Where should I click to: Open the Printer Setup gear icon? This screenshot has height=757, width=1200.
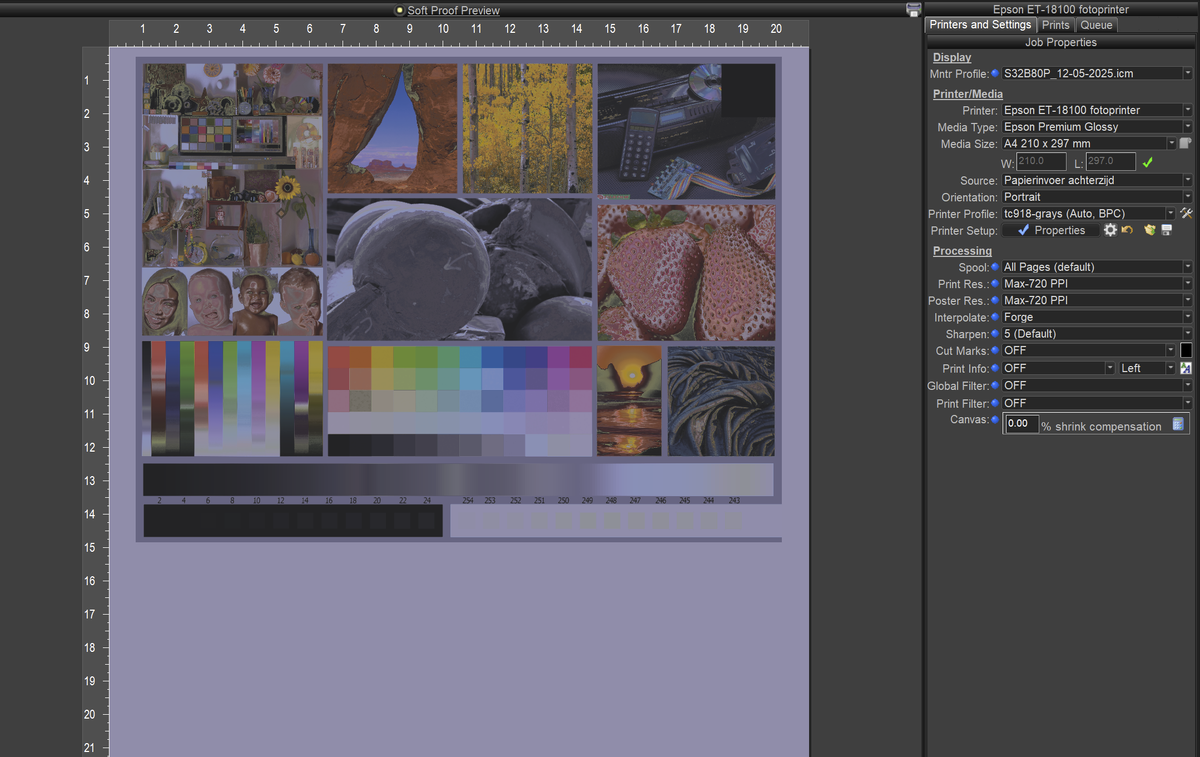click(1110, 230)
